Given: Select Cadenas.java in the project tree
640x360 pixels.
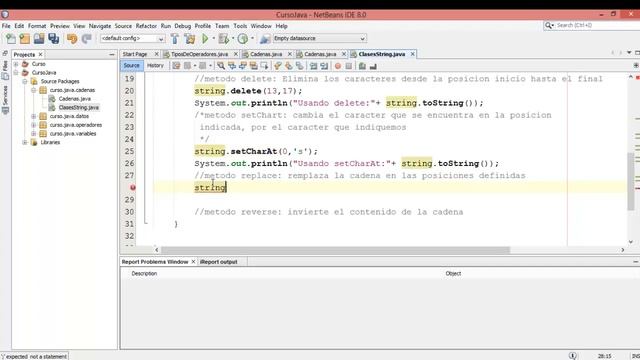Looking at the screenshot, I should click(x=75, y=99).
